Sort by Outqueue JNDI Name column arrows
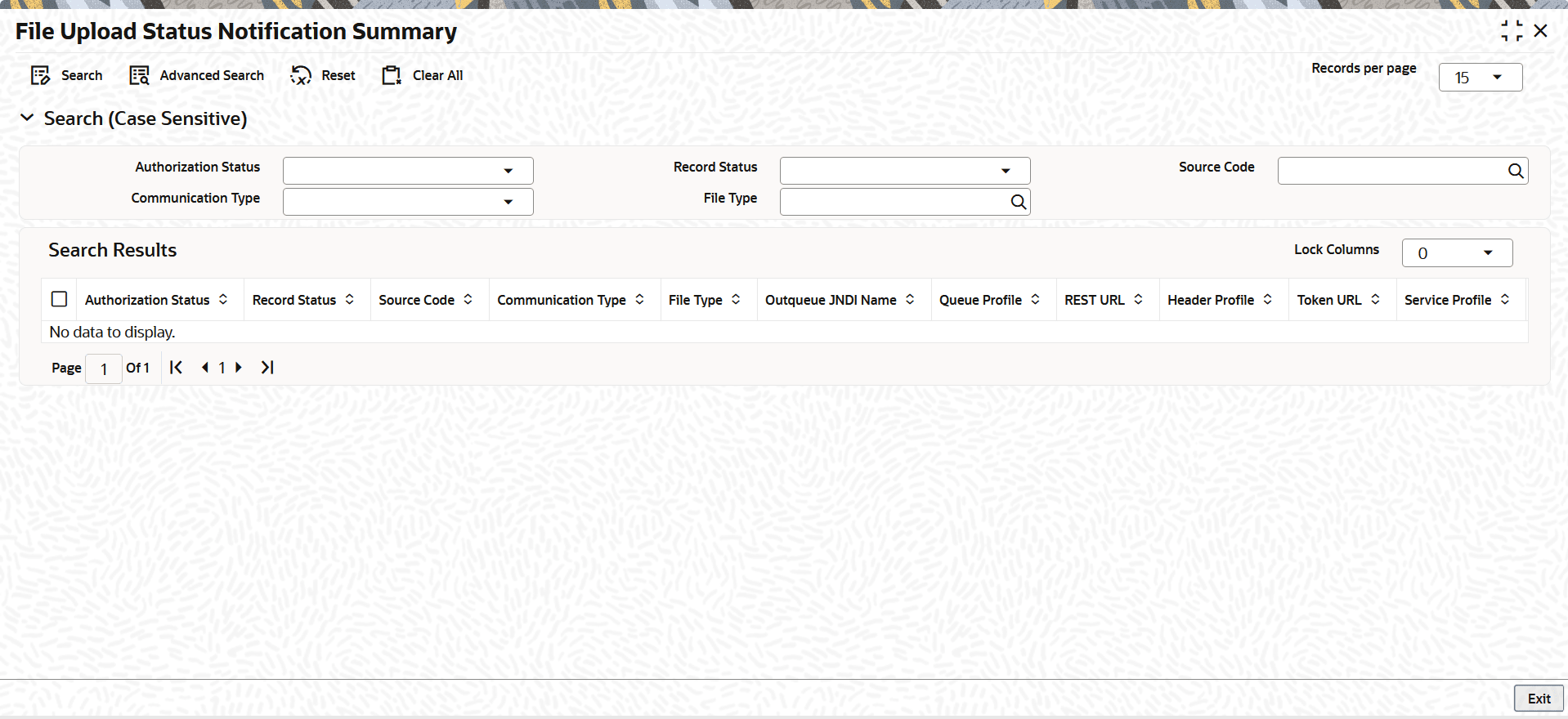1568x719 pixels. tap(911, 300)
